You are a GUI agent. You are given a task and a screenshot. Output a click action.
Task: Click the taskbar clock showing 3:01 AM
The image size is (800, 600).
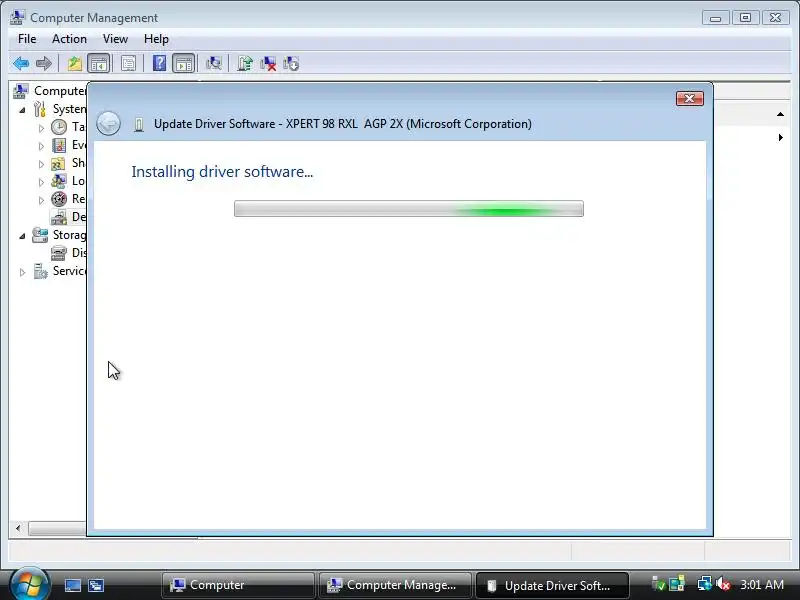pos(762,584)
